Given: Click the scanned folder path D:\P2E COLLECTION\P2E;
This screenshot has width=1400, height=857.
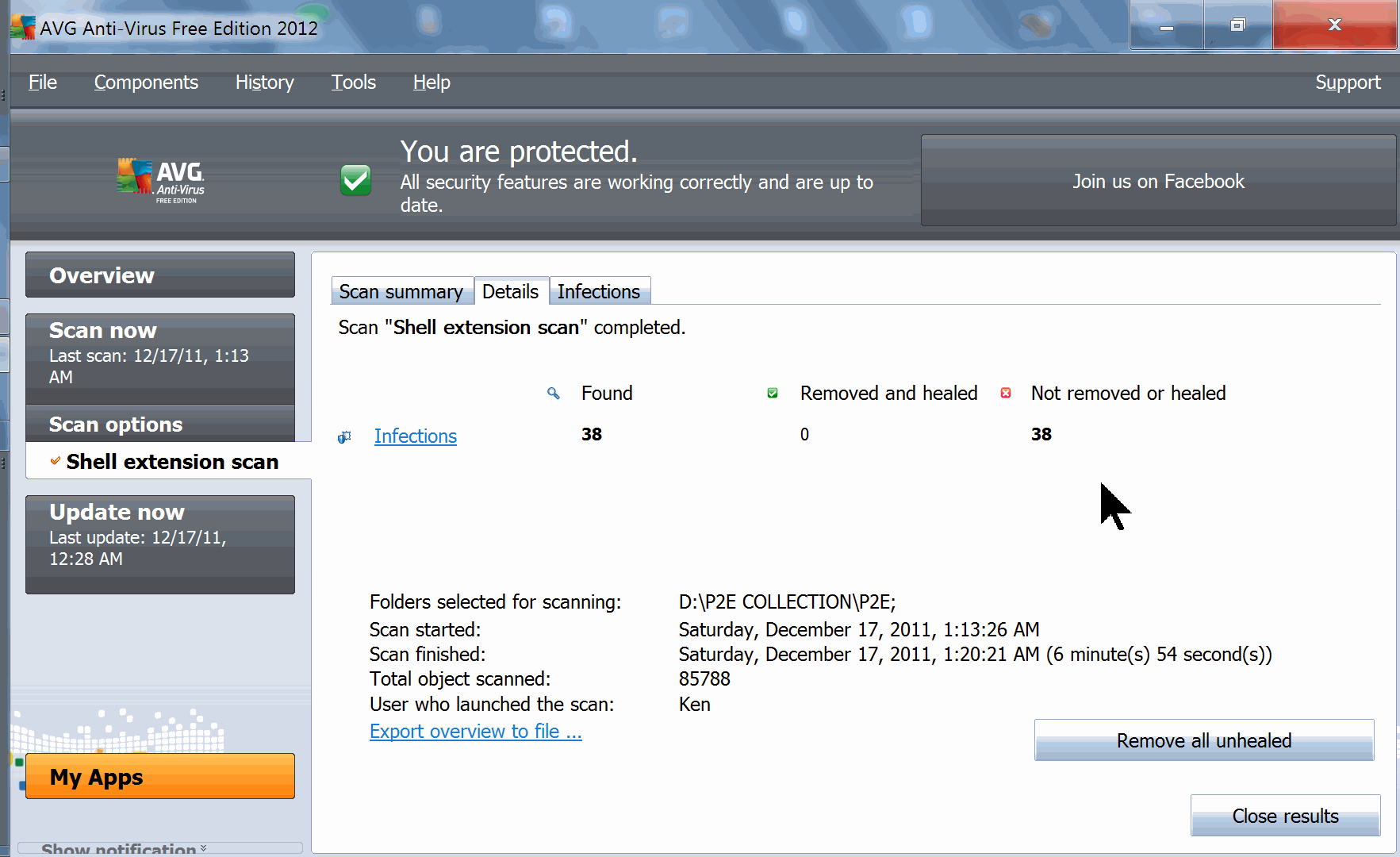Looking at the screenshot, I should click(x=787, y=602).
